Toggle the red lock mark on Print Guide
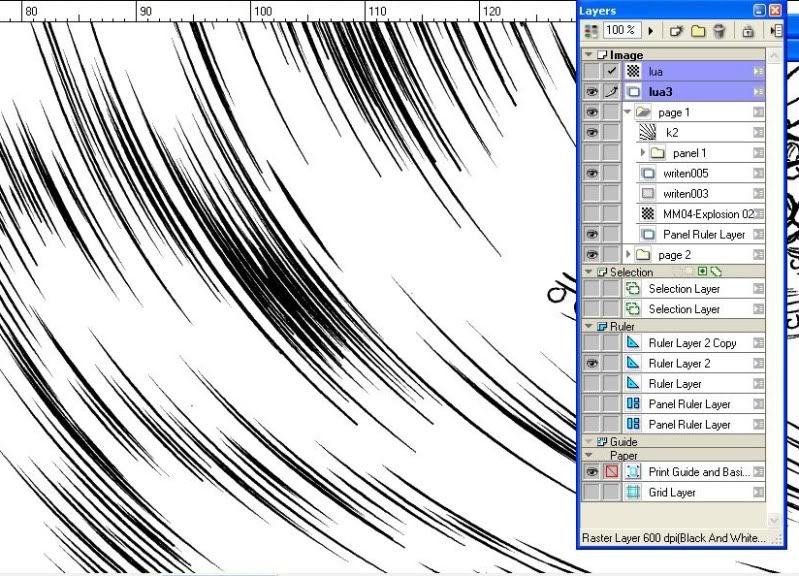799x576 pixels. click(611, 472)
